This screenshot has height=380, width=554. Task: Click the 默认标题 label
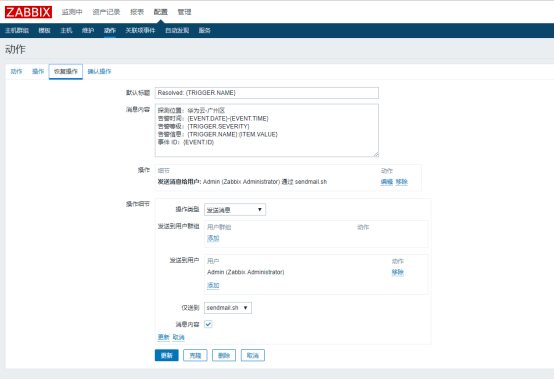tap(138, 93)
